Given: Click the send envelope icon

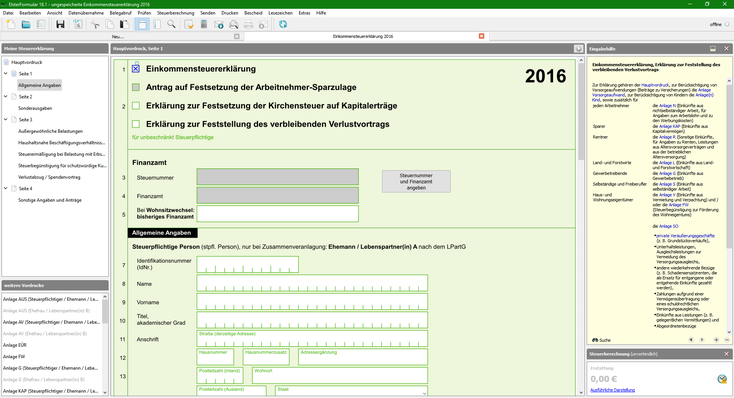Looking at the screenshot, I should pyautogui.click(x=219, y=24).
